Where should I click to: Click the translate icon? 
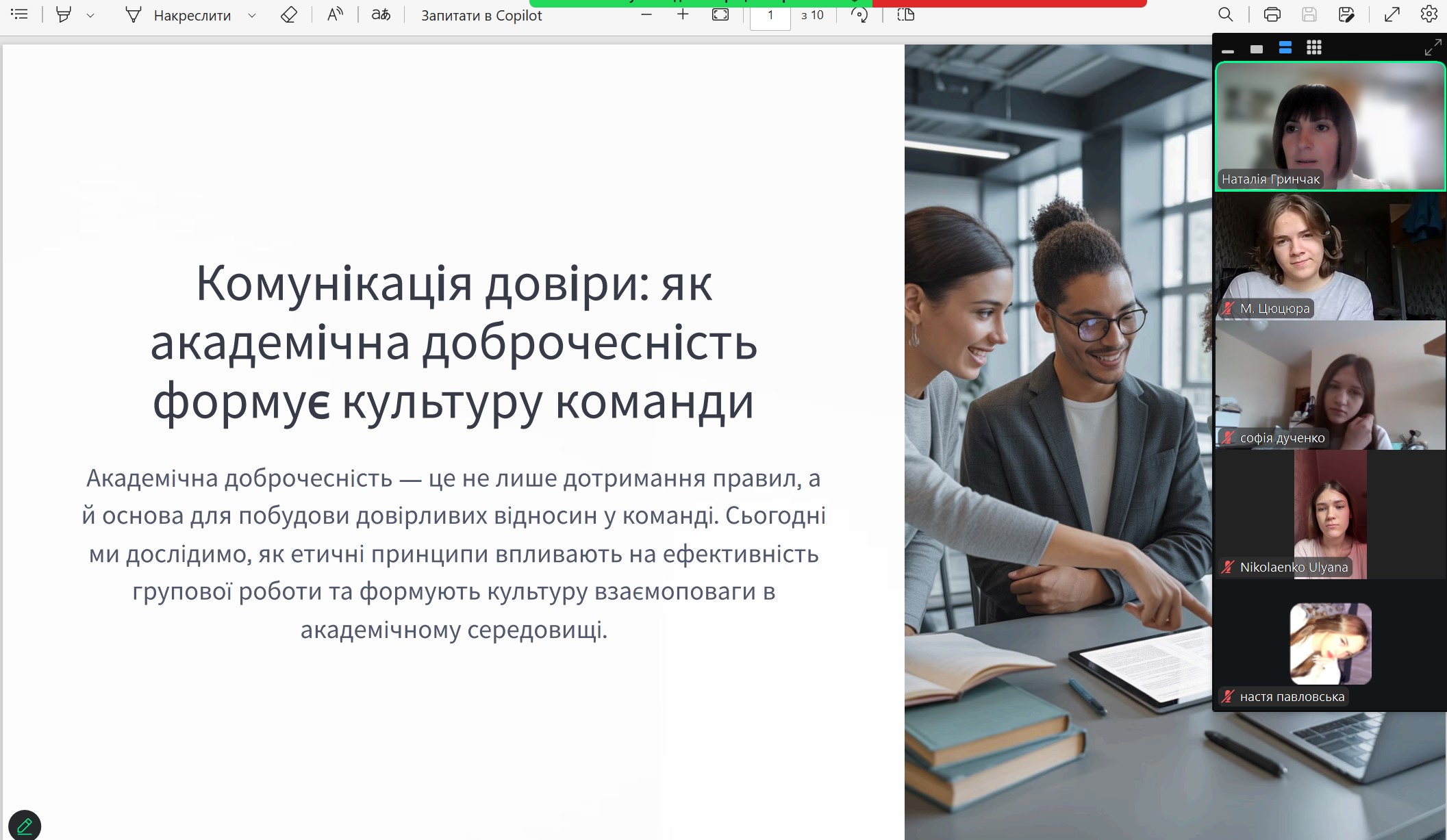[x=381, y=15]
